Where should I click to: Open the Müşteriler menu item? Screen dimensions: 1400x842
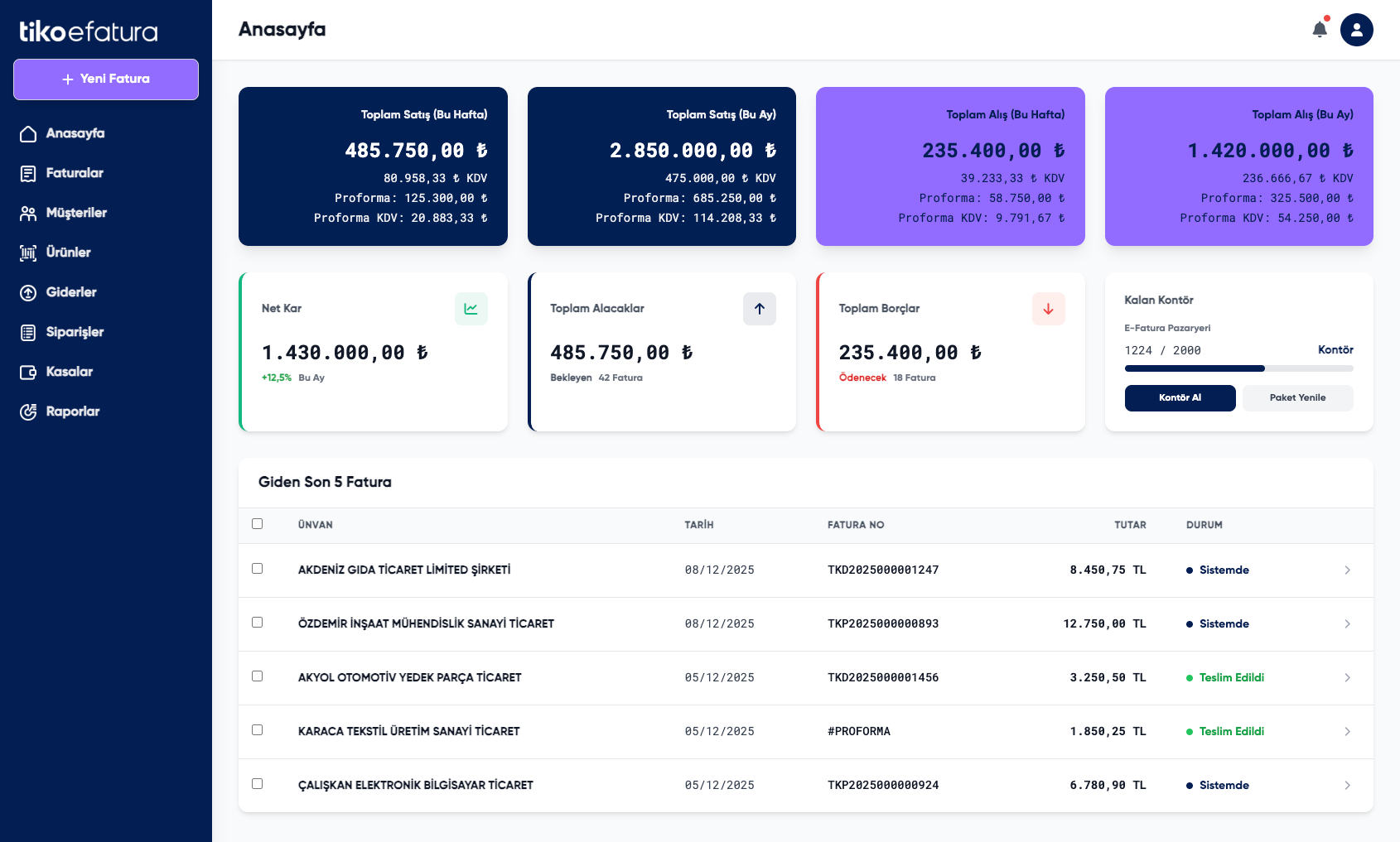(76, 213)
